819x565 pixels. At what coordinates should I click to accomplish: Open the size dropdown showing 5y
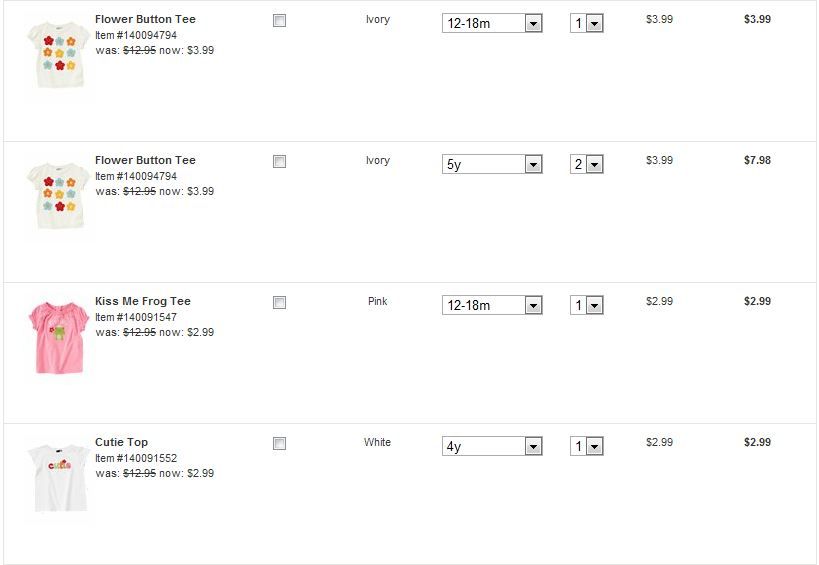coord(491,164)
